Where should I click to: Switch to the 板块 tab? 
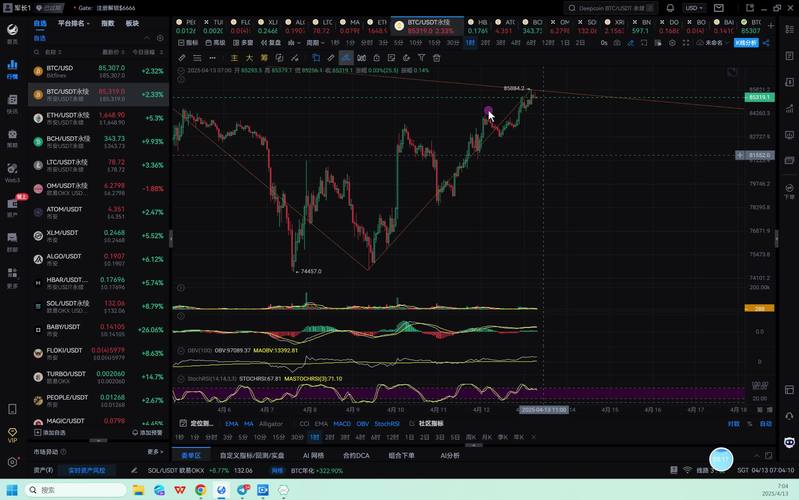[x=132, y=22]
